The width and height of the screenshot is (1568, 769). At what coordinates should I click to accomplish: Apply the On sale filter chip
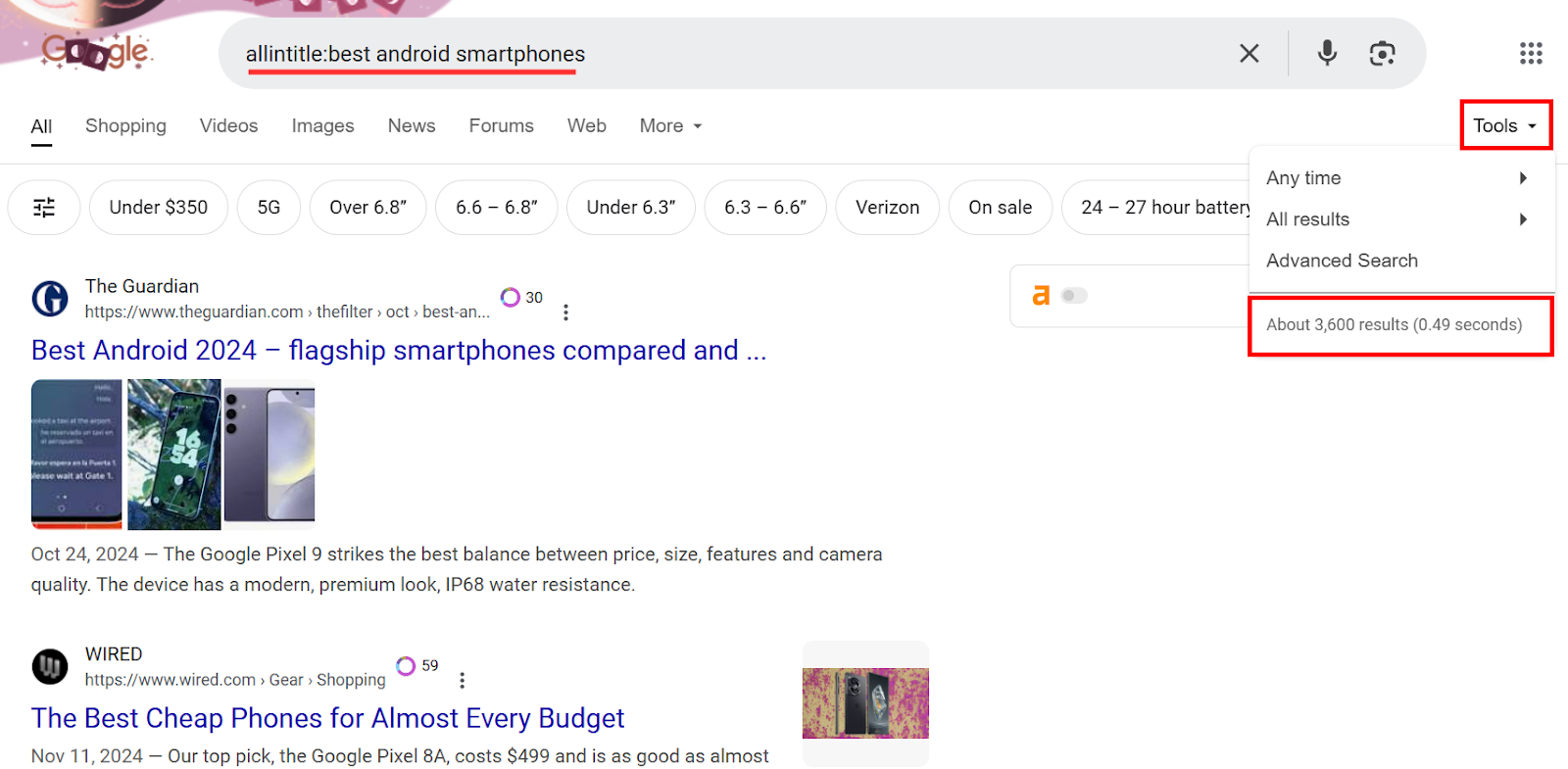[1000, 208]
